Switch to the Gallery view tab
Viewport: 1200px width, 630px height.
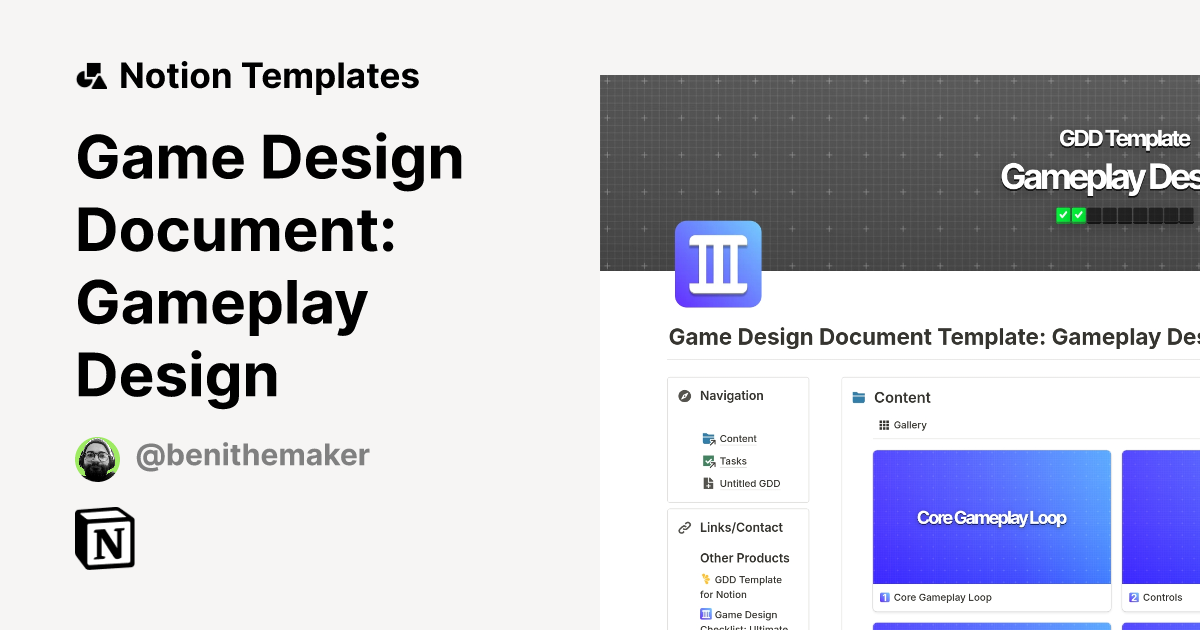coord(902,425)
